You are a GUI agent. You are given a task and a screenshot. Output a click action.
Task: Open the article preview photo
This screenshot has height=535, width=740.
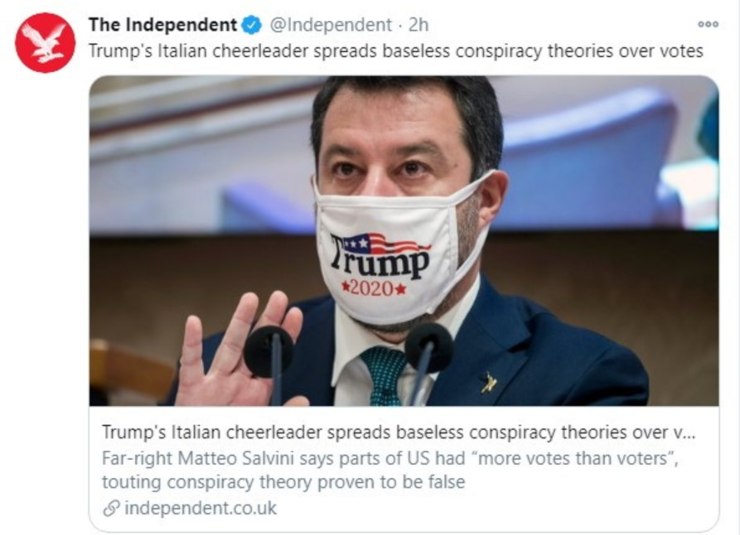[x=404, y=241]
